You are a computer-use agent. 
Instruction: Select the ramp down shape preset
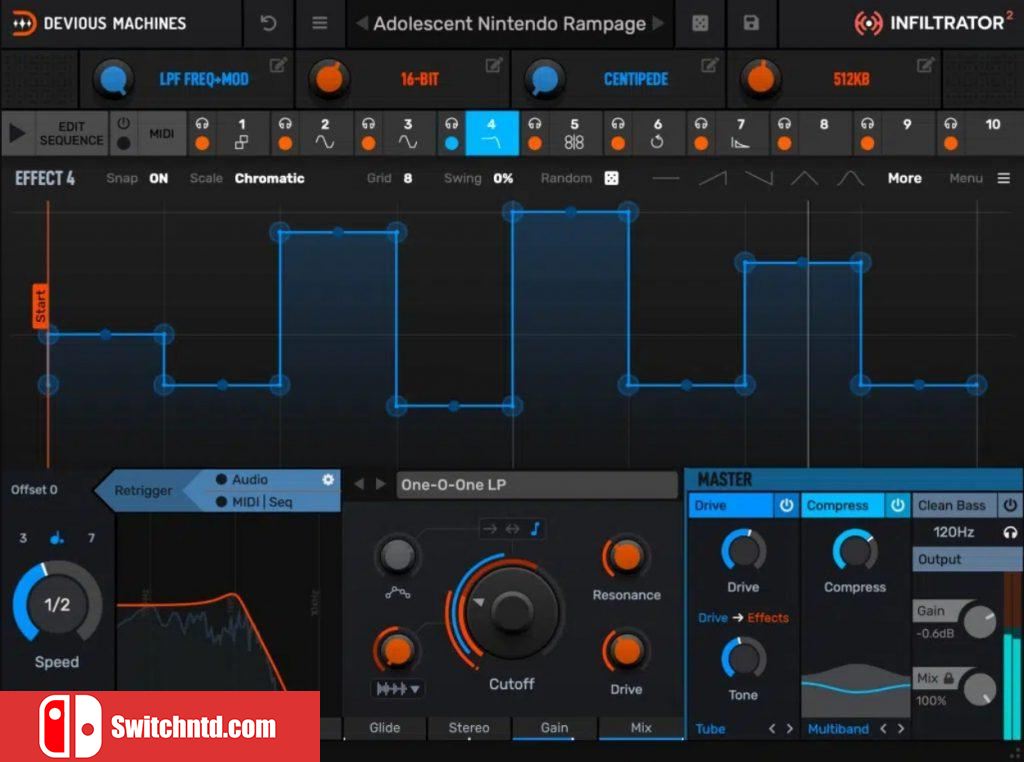pyautogui.click(x=759, y=178)
